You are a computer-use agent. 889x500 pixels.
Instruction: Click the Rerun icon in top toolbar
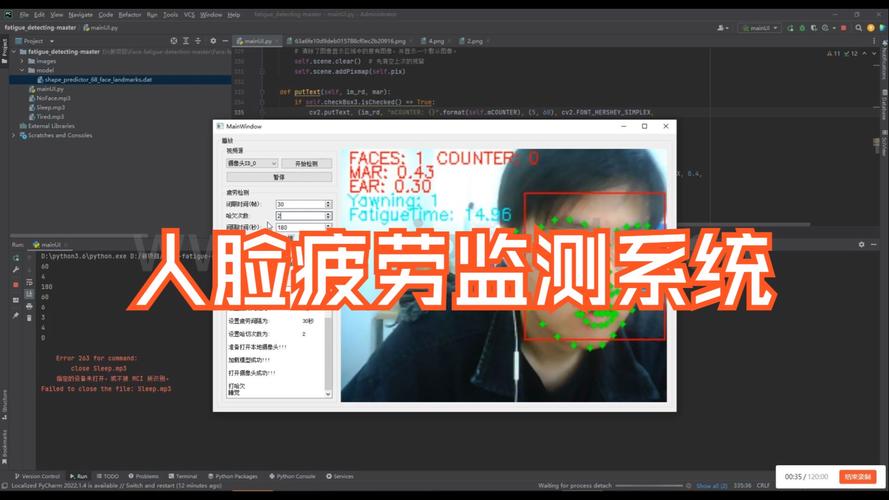(790, 28)
